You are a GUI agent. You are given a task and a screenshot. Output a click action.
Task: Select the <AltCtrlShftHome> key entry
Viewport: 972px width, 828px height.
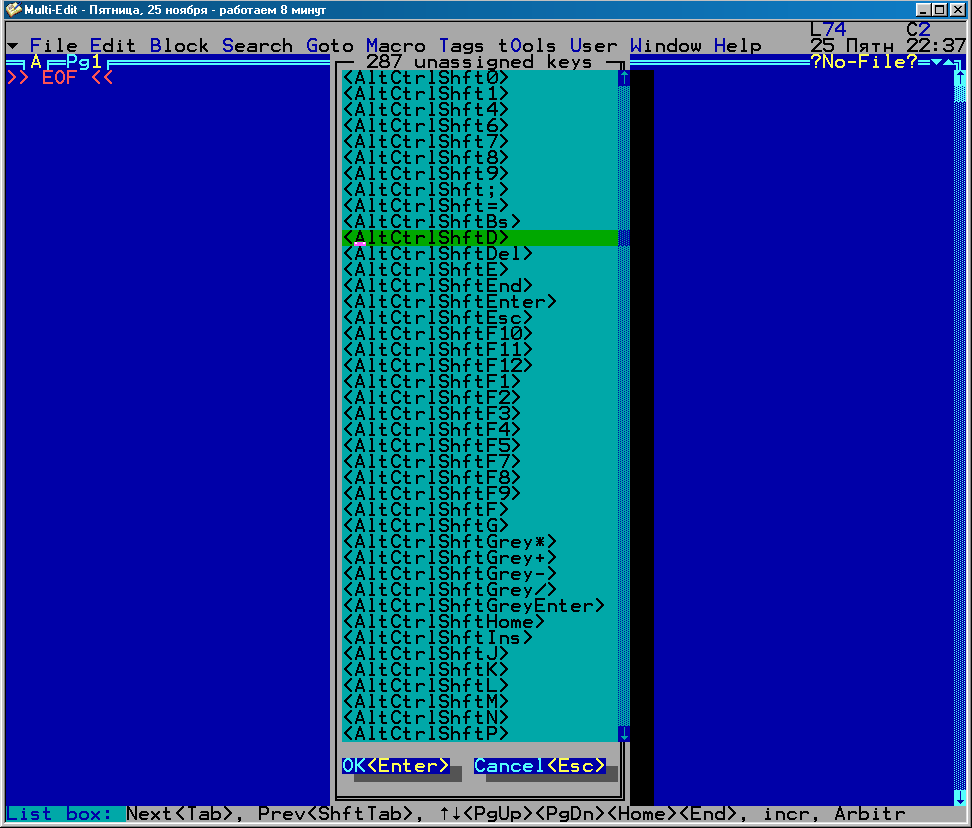pyautogui.click(x=438, y=622)
